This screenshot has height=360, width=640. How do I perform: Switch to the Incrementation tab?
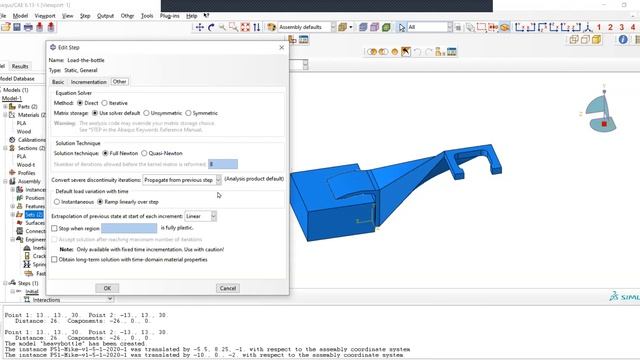[x=89, y=82]
